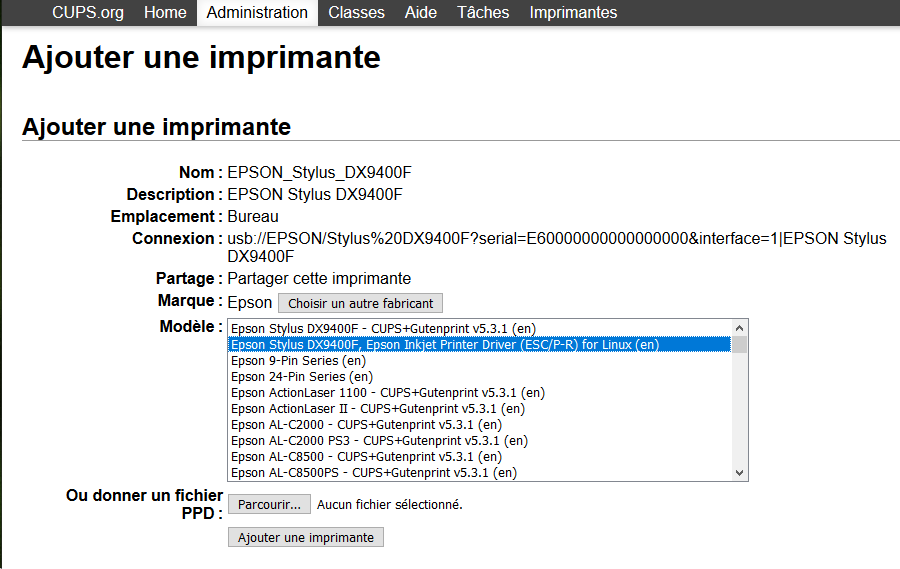Select Epson Stylus DX9400F ESC/P-R driver
Image resolution: width=900 pixels, height=569 pixels.
point(480,345)
